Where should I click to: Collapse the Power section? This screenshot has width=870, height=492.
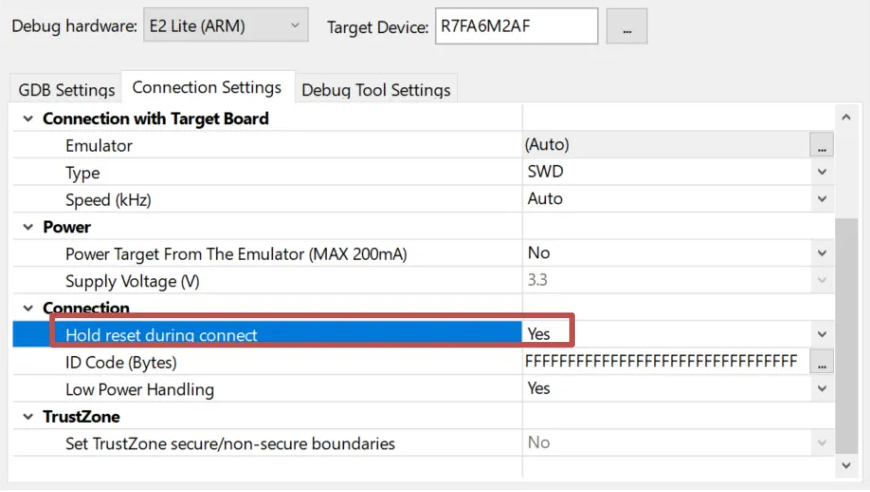pos(28,227)
